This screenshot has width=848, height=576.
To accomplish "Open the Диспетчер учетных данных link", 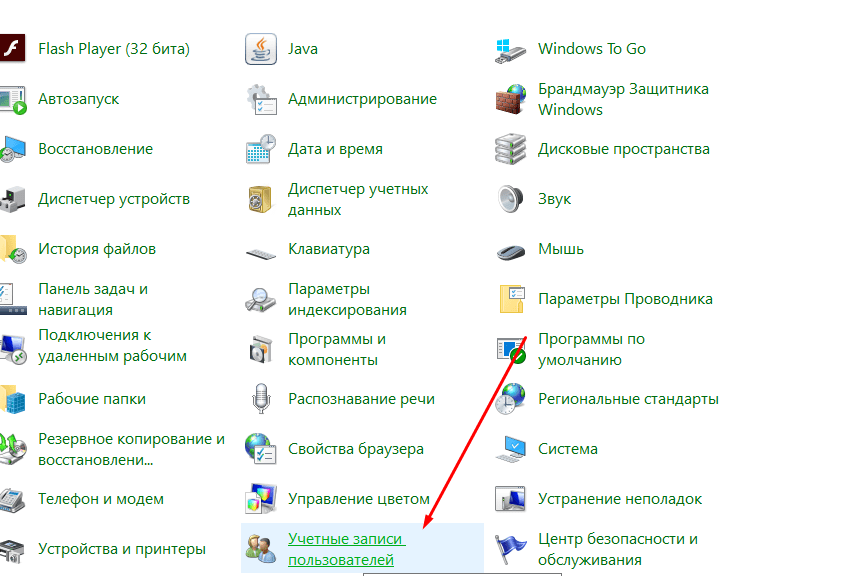I will [x=358, y=200].
